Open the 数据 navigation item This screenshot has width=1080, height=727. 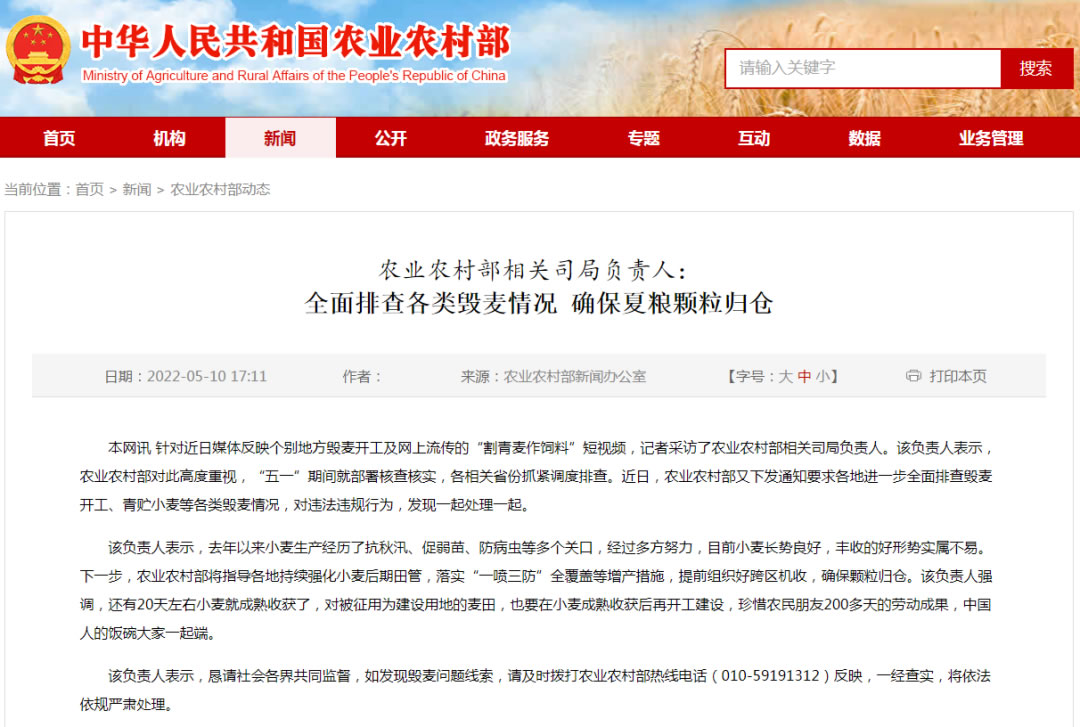(864, 138)
